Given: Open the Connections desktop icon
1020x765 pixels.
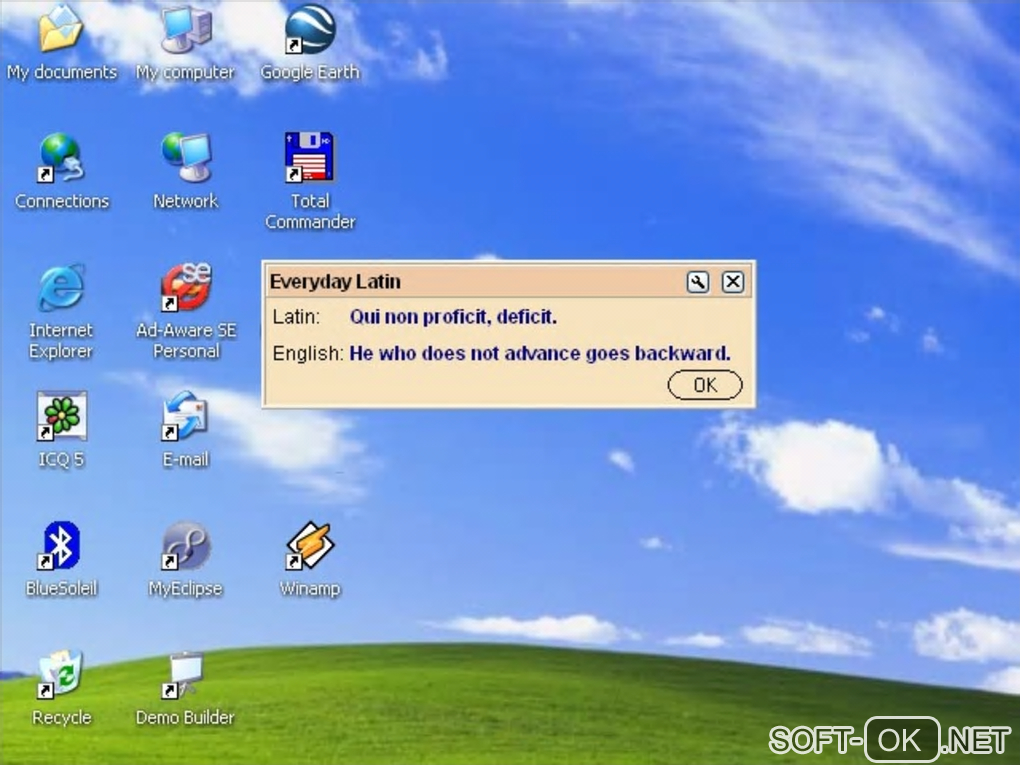Looking at the screenshot, I should tap(60, 157).
